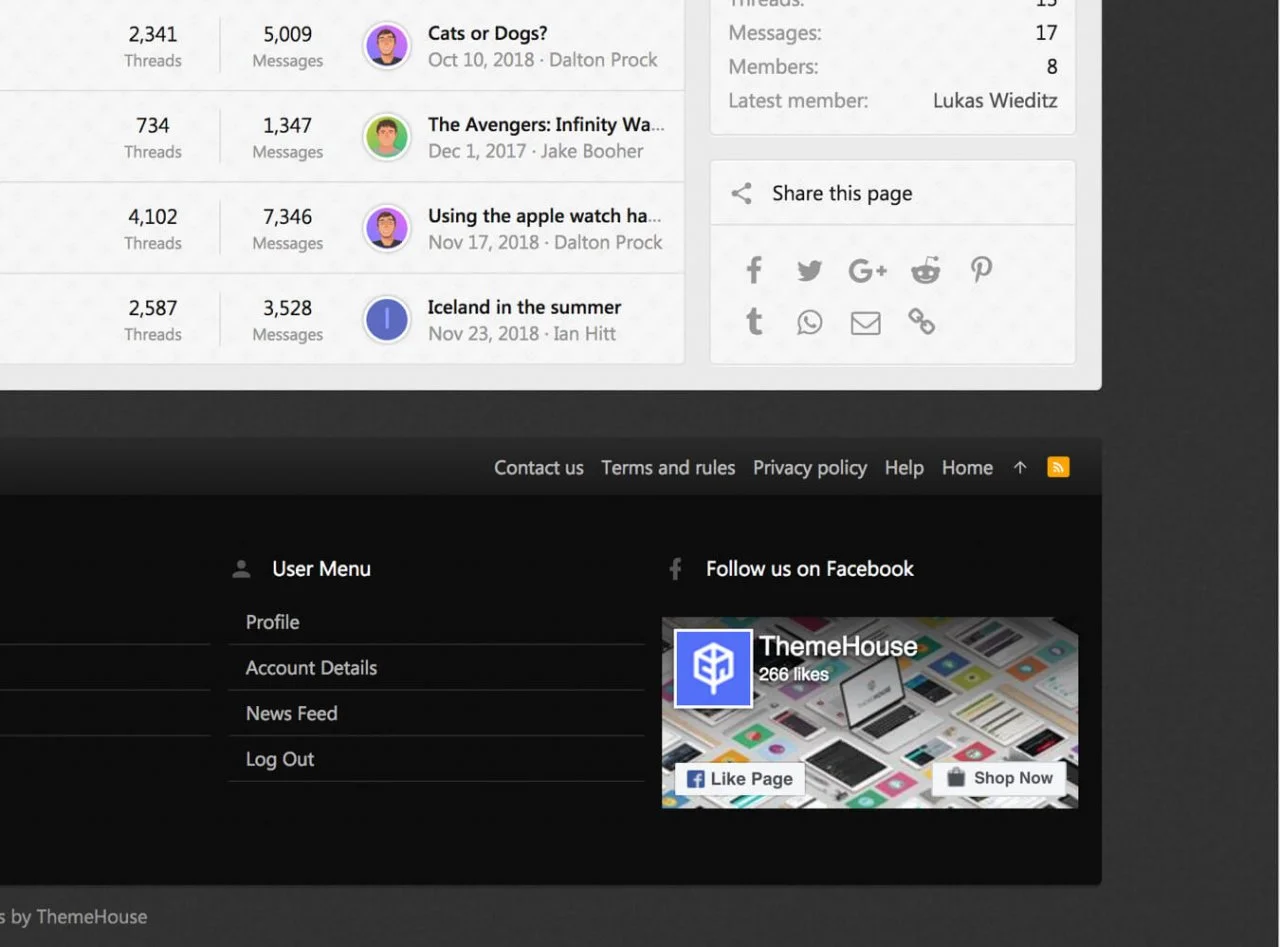This screenshot has width=1280, height=947.
Task: Share this page on Reddit
Action: [925, 270]
